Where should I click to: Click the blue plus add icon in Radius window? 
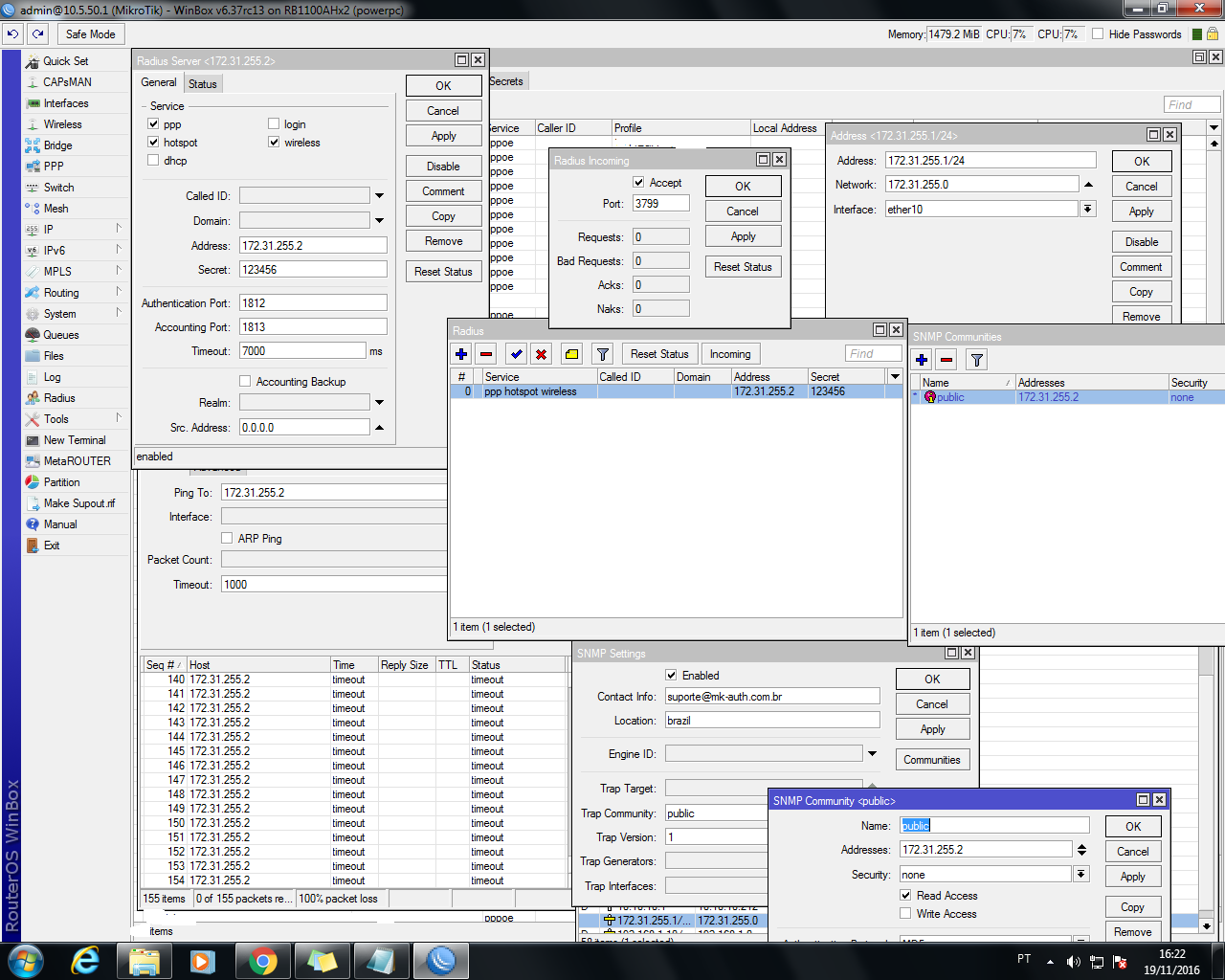pos(461,354)
